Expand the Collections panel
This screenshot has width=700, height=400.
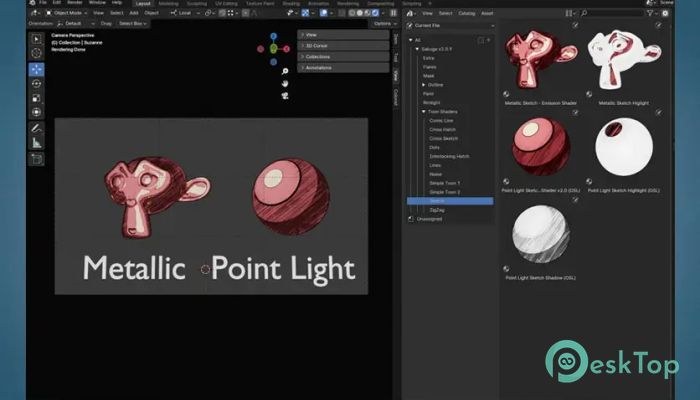343,57
